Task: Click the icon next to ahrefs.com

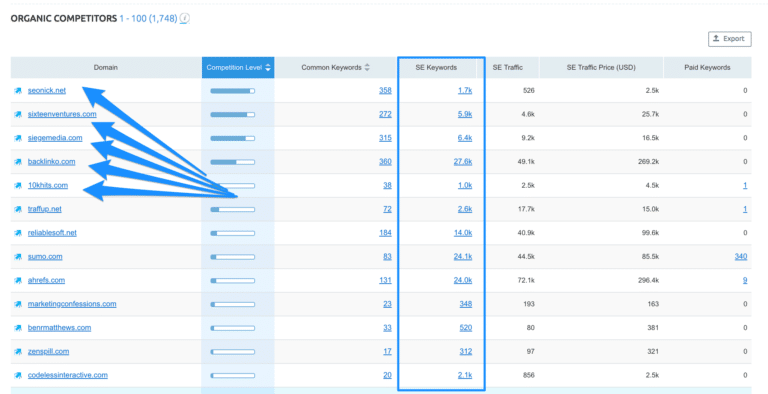Action: pos(18,280)
